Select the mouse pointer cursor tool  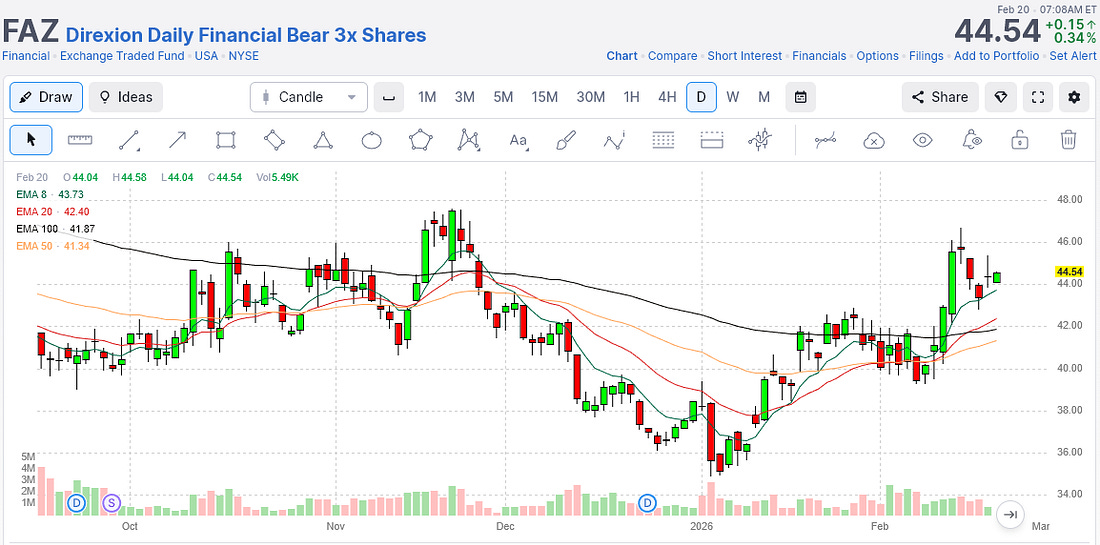30,140
